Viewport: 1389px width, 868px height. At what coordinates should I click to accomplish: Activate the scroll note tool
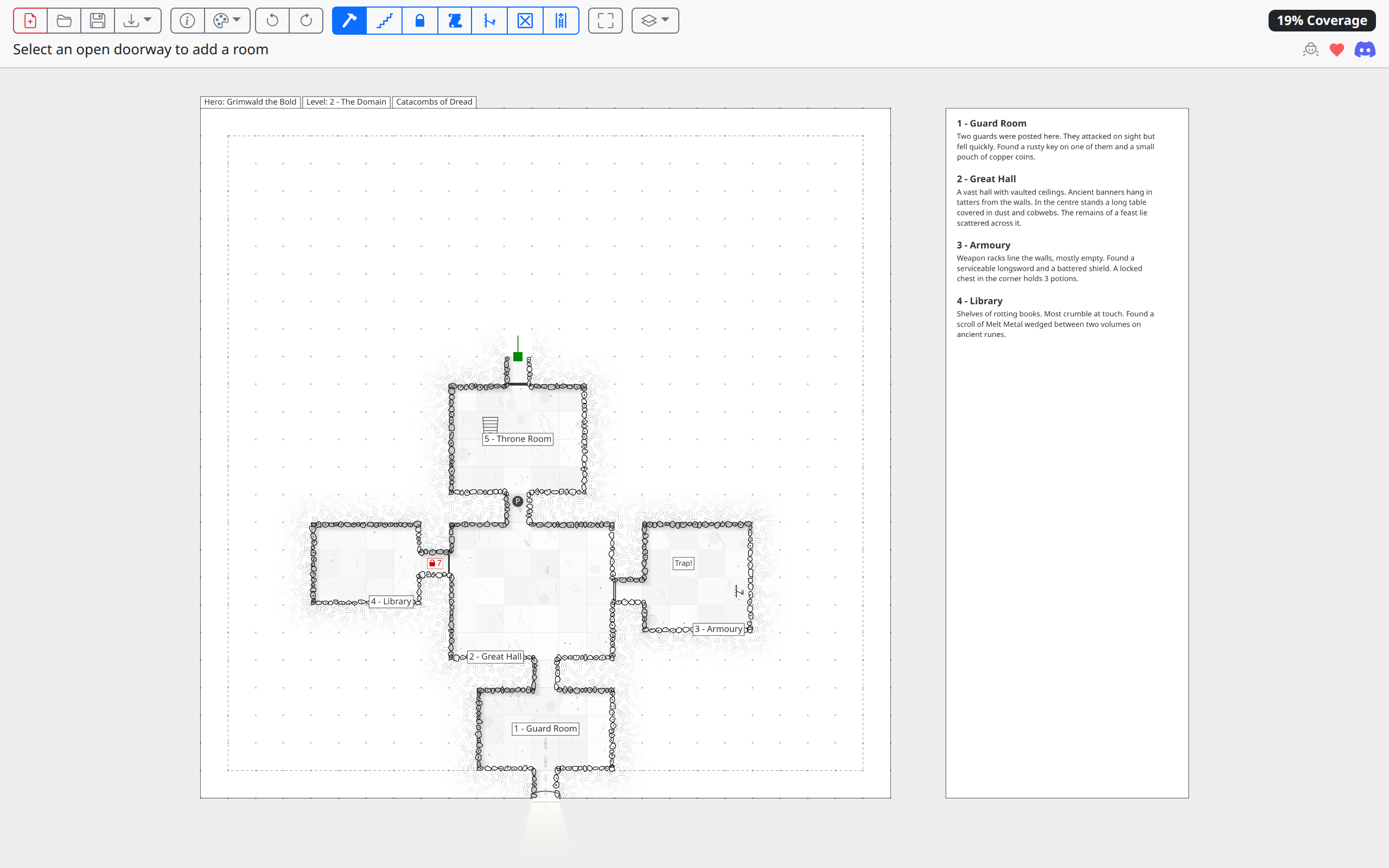click(x=455, y=21)
